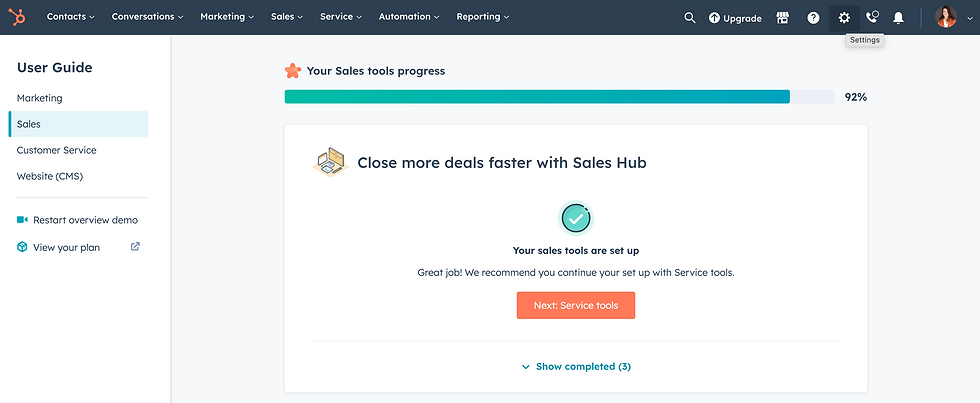This screenshot has height=403, width=980.
Task: Open the Sales dropdown in top bar
Action: pyautogui.click(x=287, y=17)
